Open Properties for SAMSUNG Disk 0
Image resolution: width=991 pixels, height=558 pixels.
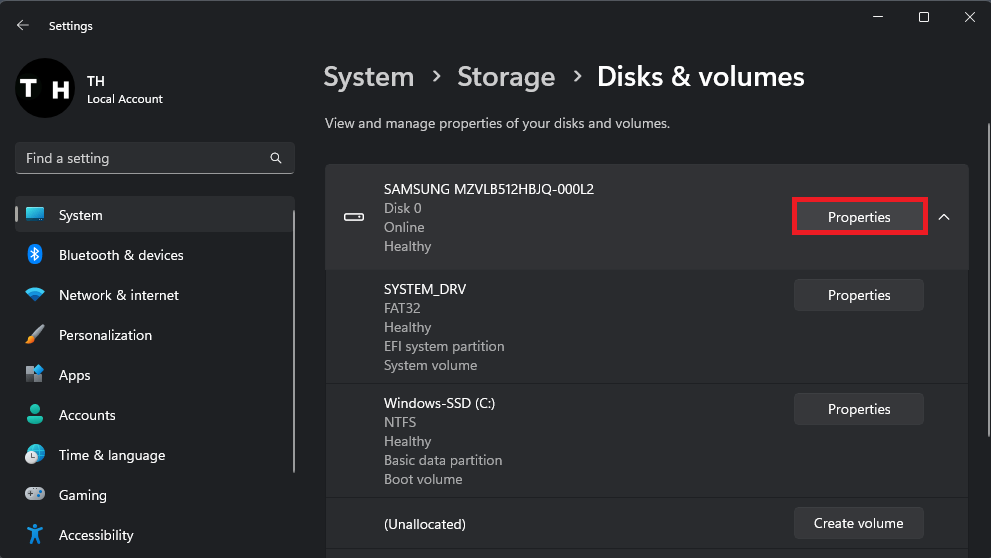tap(859, 217)
